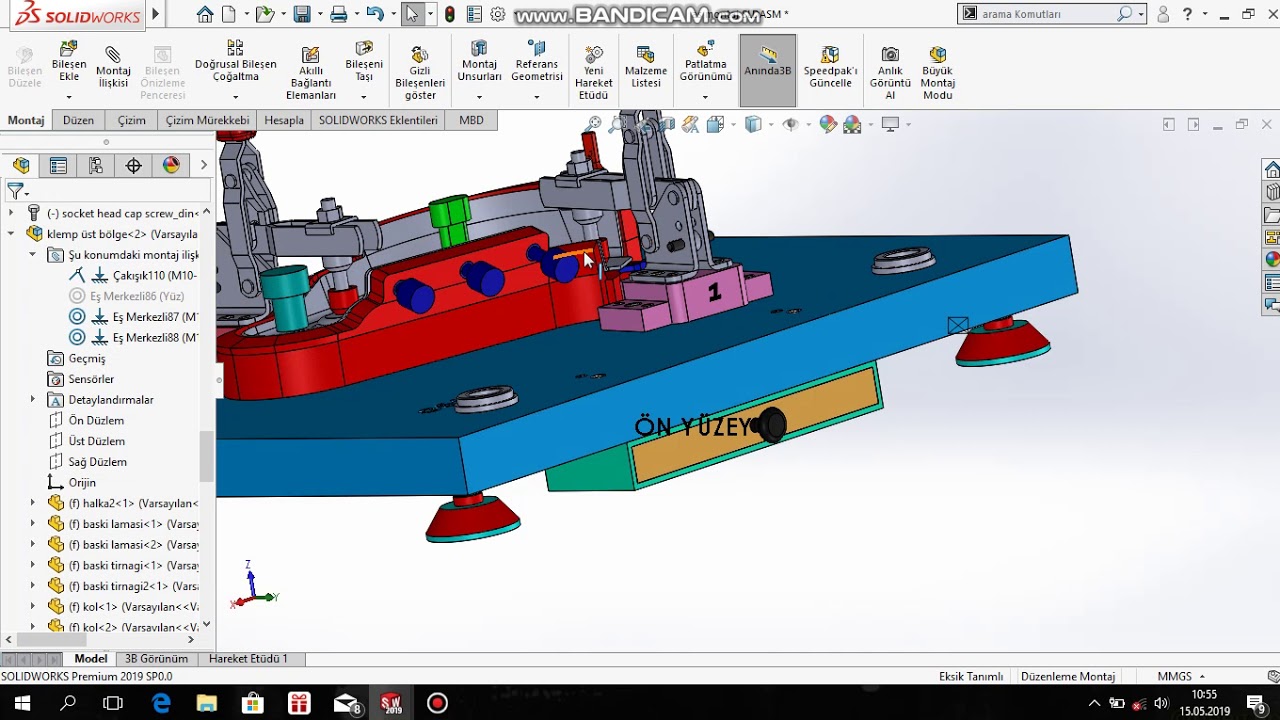Switch to the ConfigurationManager tab icon
Screen dimensions: 1280x720
[x=96, y=165]
